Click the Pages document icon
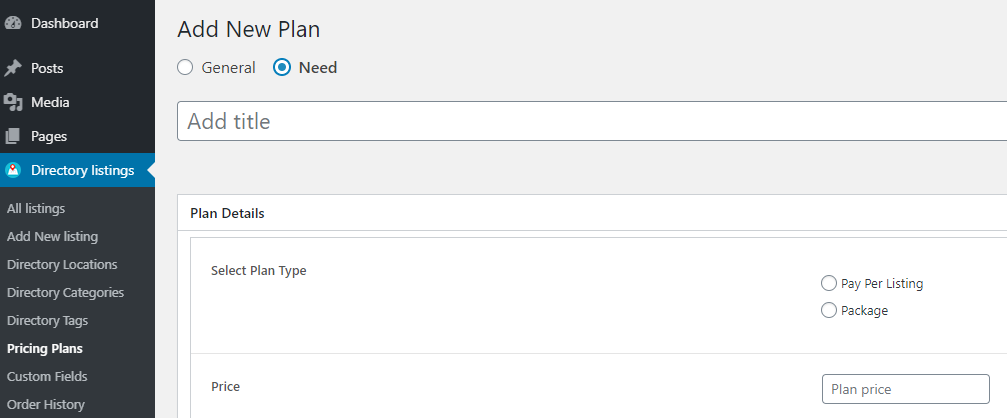The image size is (1007, 418). (x=13, y=136)
